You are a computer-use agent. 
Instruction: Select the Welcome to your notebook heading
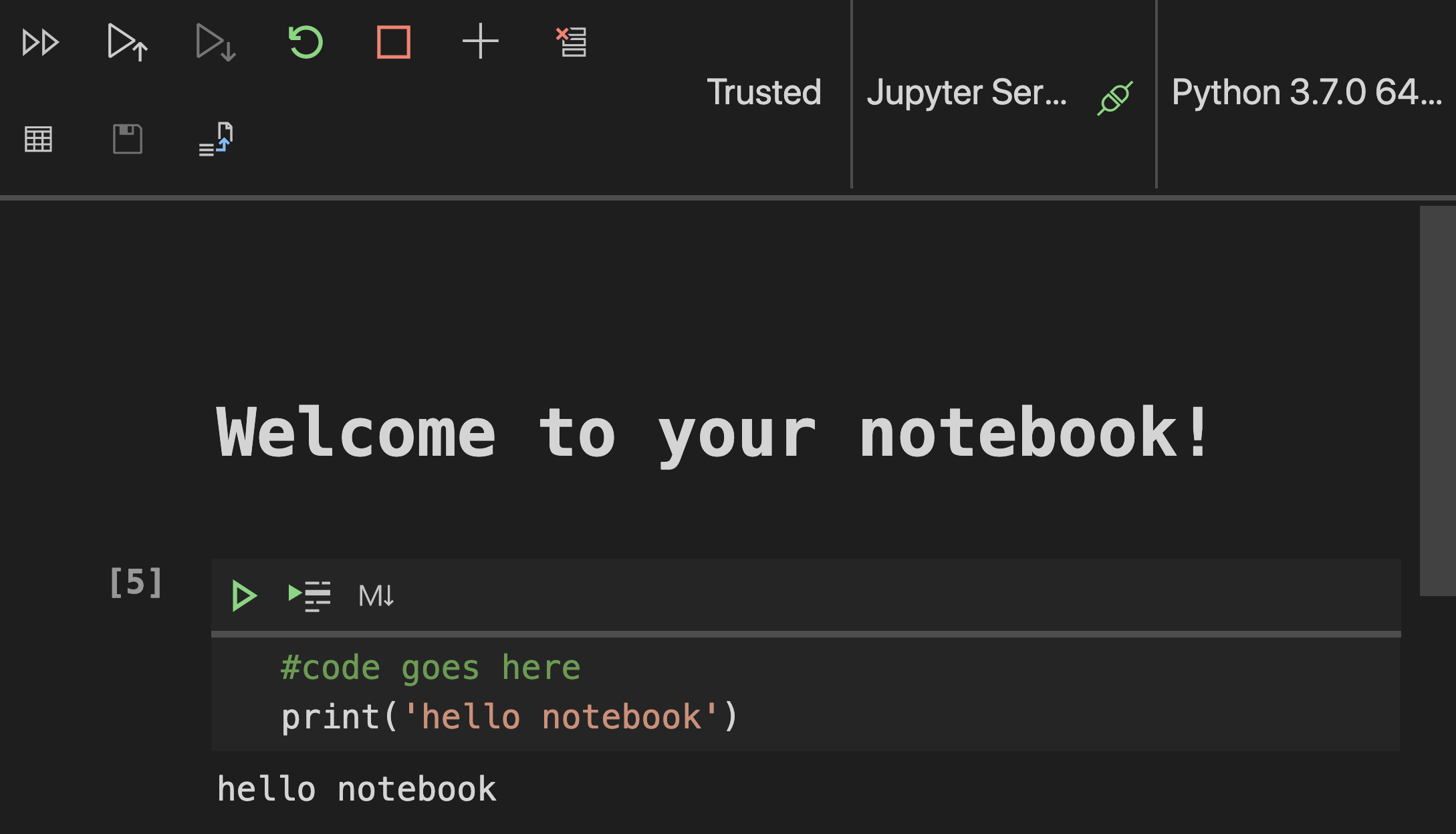(713, 434)
